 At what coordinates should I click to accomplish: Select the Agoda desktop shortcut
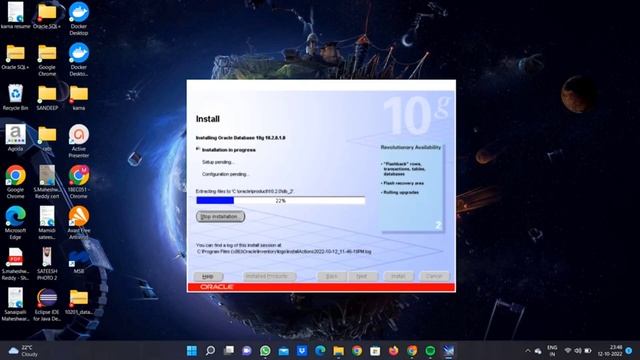15,138
